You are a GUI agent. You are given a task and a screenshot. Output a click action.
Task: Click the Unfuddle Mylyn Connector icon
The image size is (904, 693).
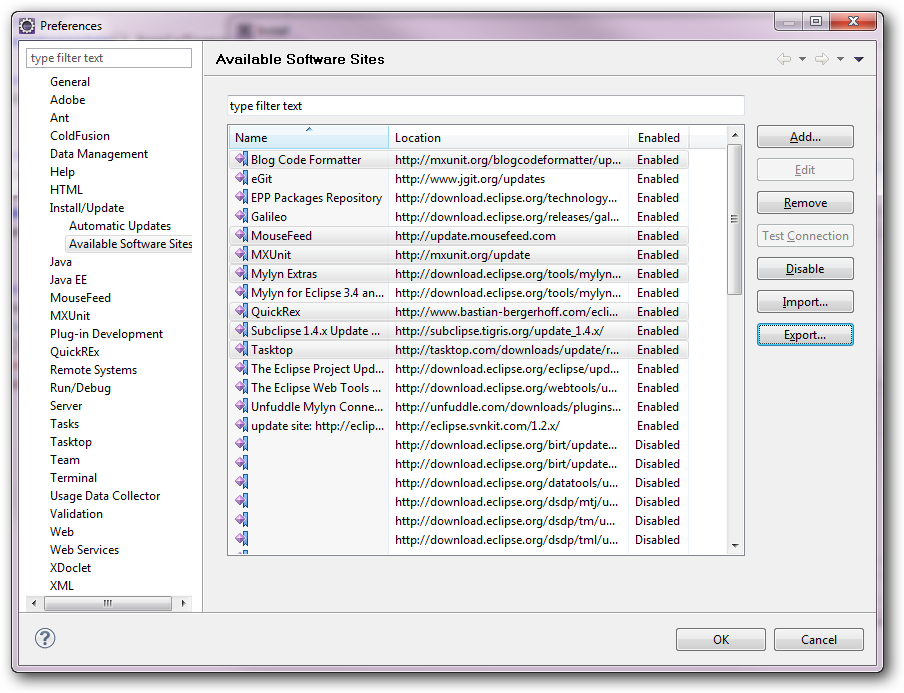[242, 406]
